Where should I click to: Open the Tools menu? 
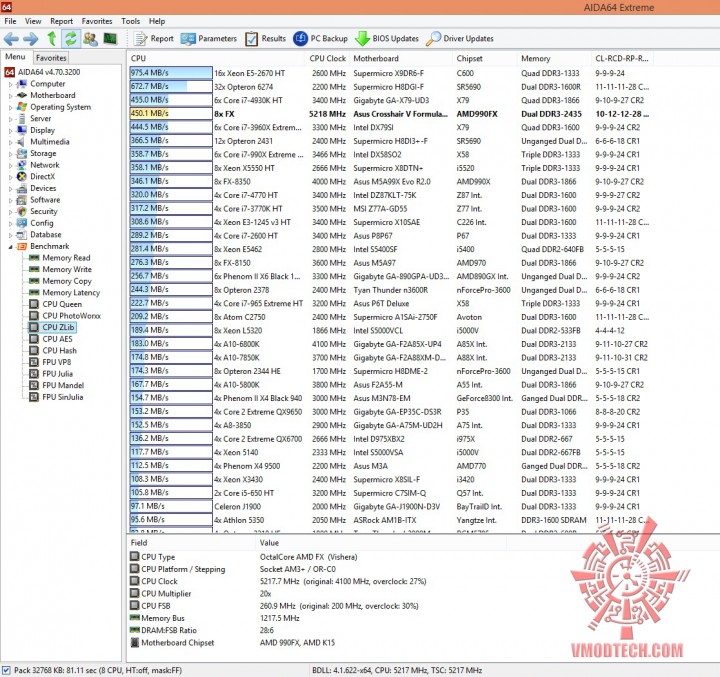[130, 21]
